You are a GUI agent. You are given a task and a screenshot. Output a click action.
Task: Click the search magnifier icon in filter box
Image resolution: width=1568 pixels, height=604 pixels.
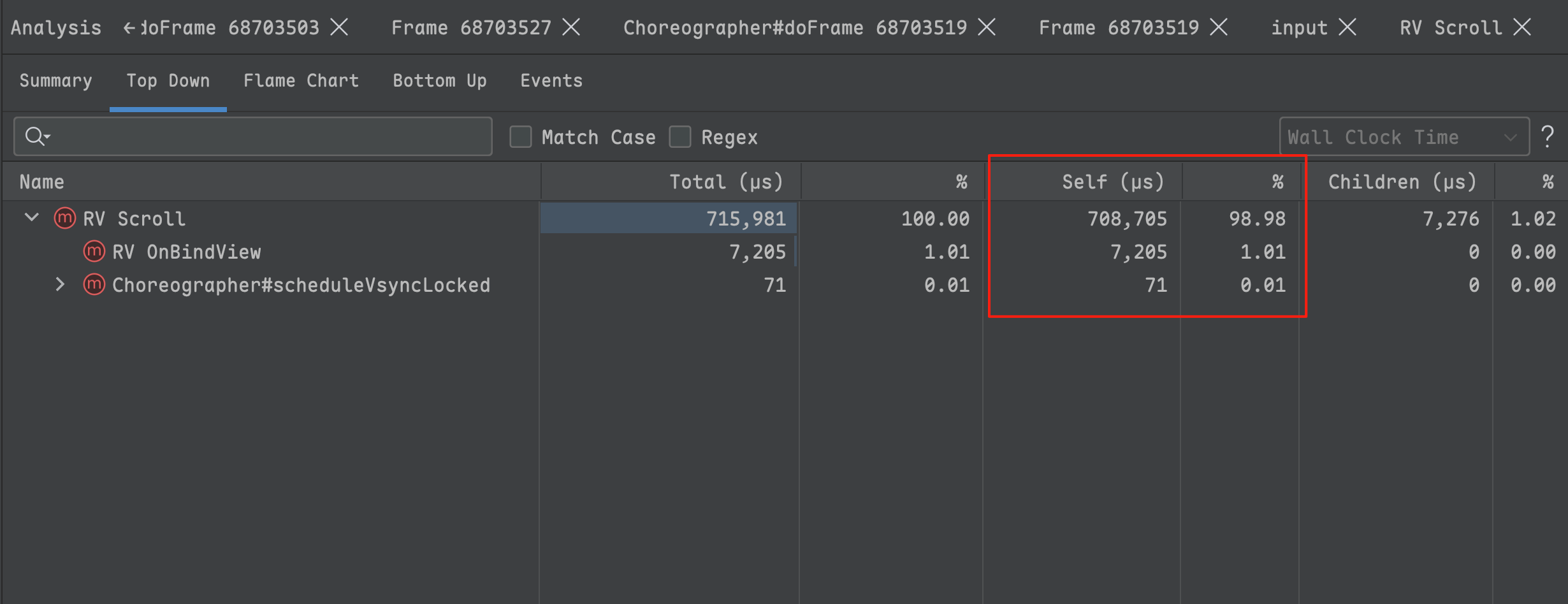pyautogui.click(x=36, y=136)
